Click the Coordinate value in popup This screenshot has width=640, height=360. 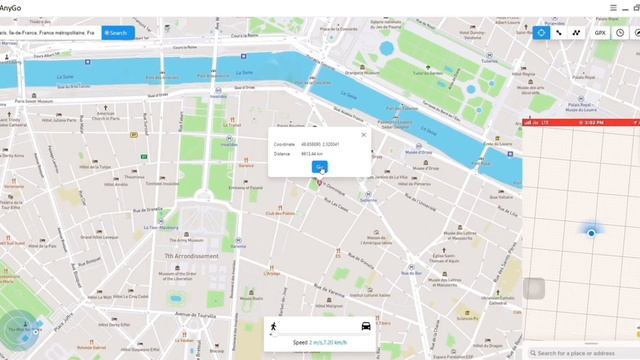tap(320, 144)
